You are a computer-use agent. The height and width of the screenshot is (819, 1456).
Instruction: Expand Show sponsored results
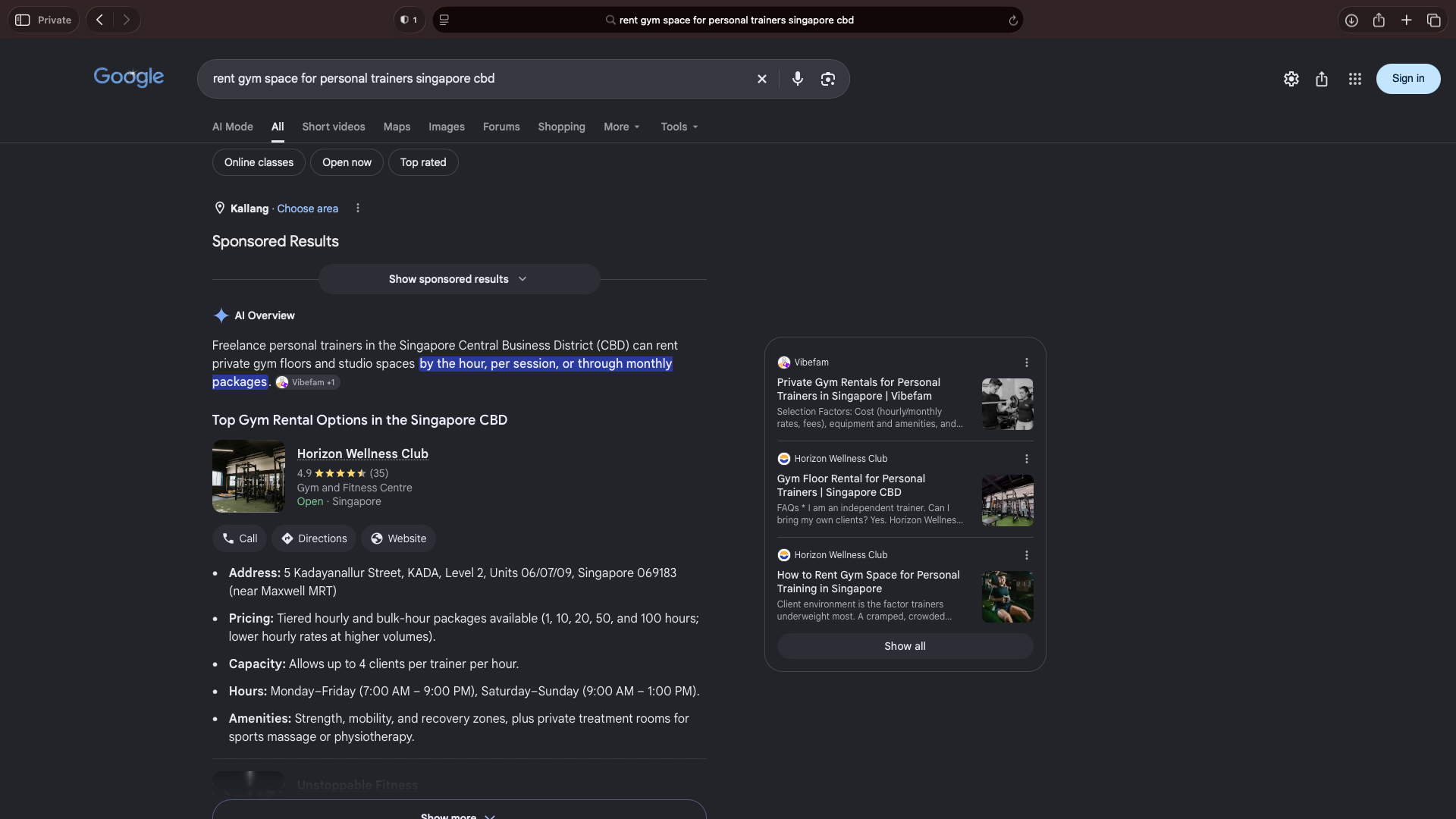(x=459, y=279)
